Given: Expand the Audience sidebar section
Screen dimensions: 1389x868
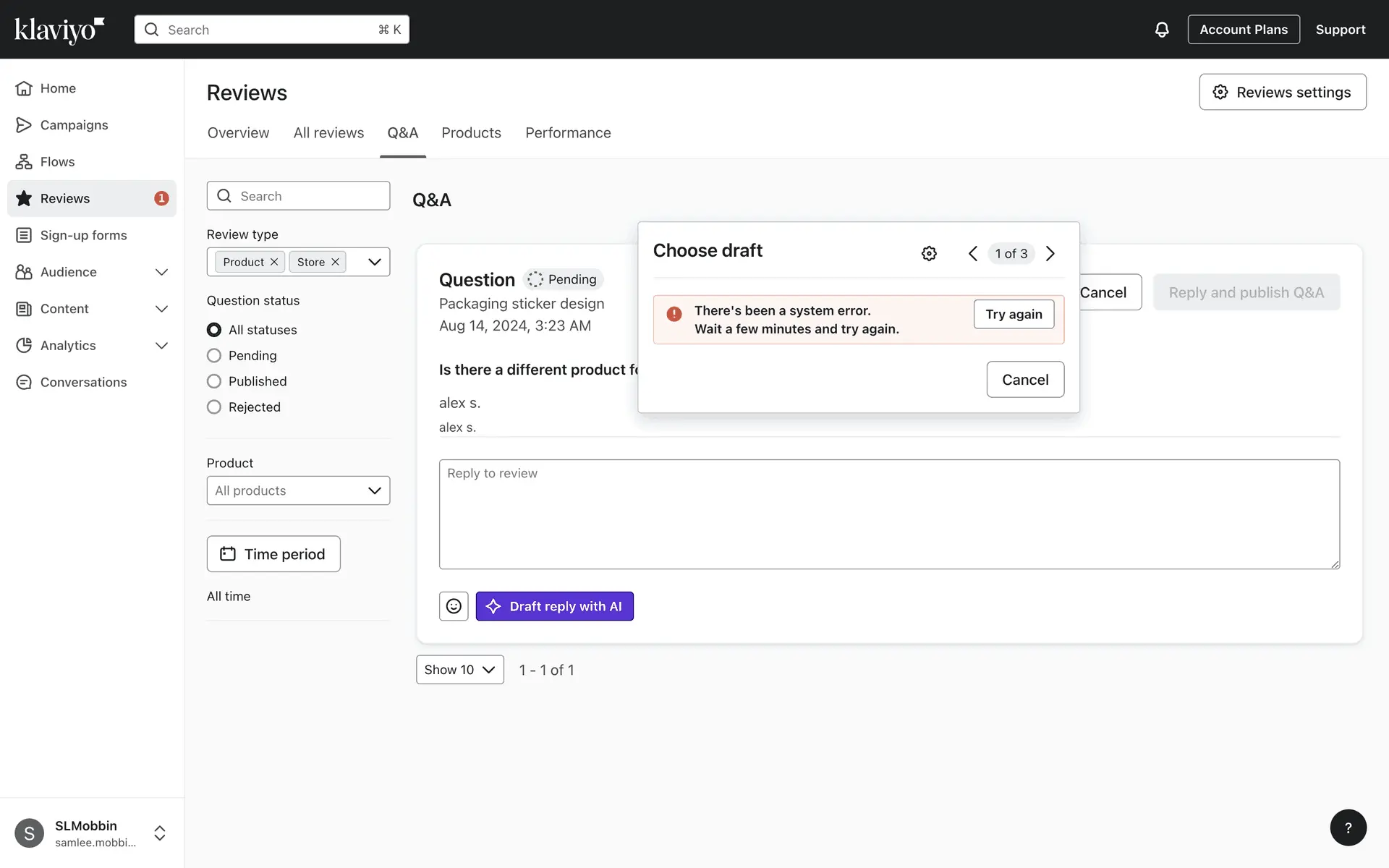Looking at the screenshot, I should [x=161, y=272].
